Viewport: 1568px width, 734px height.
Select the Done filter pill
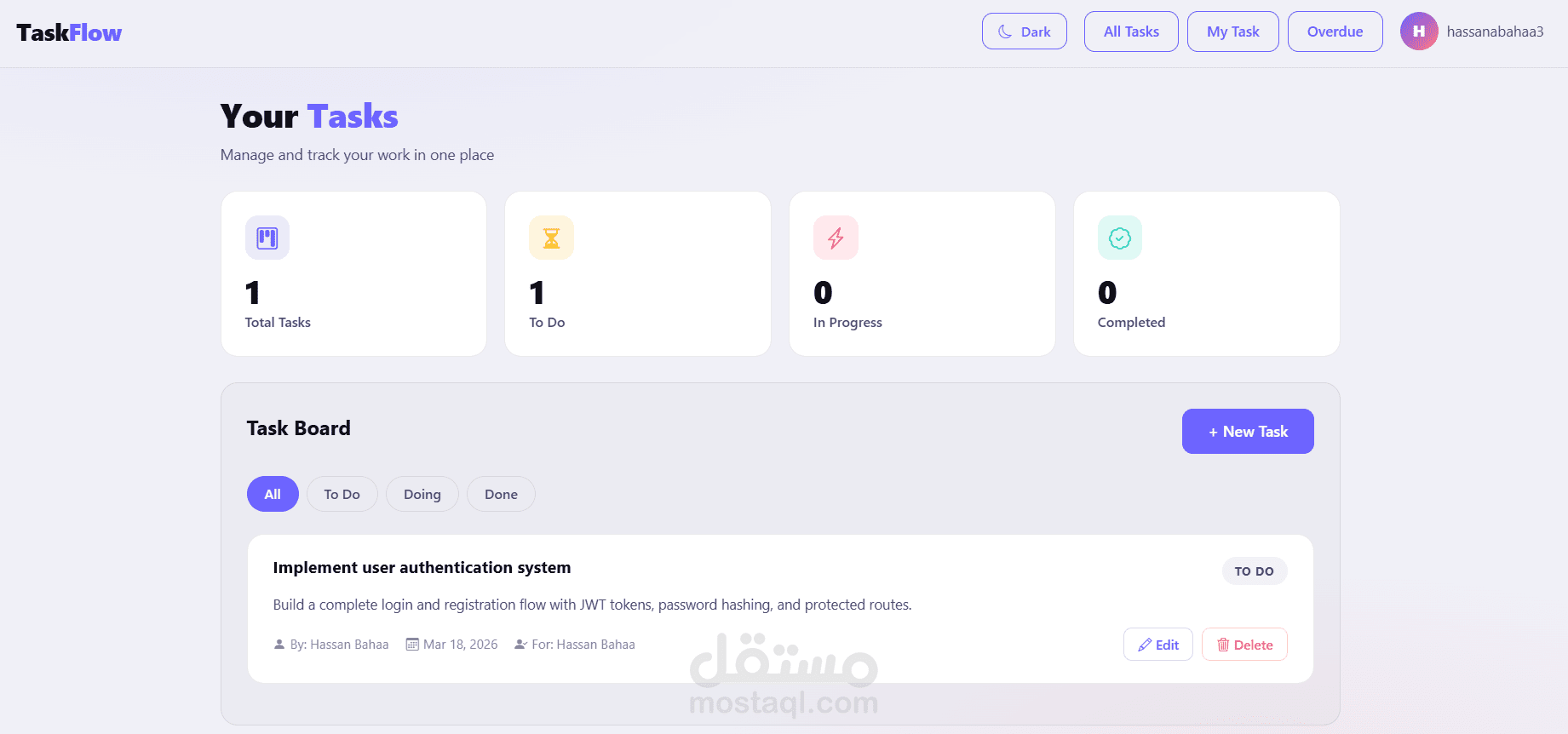point(501,494)
